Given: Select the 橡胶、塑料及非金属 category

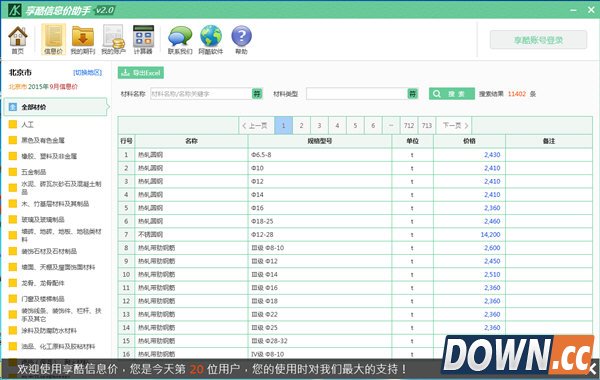Looking at the screenshot, I should (x=49, y=156).
